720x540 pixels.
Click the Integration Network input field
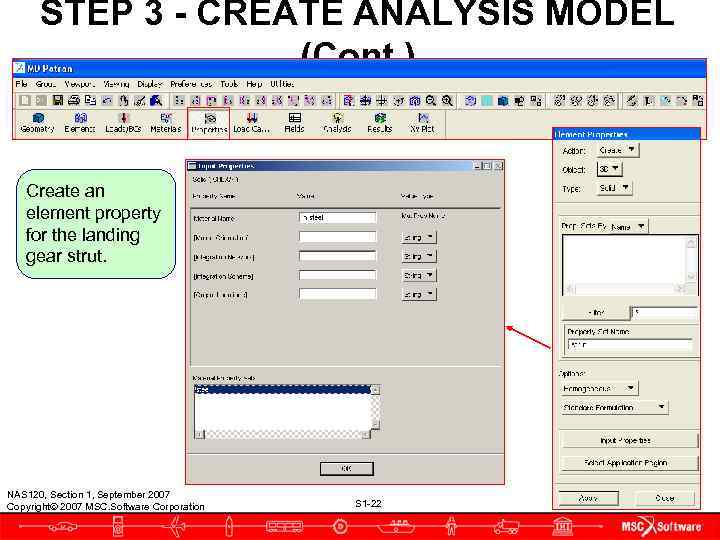tap(338, 256)
